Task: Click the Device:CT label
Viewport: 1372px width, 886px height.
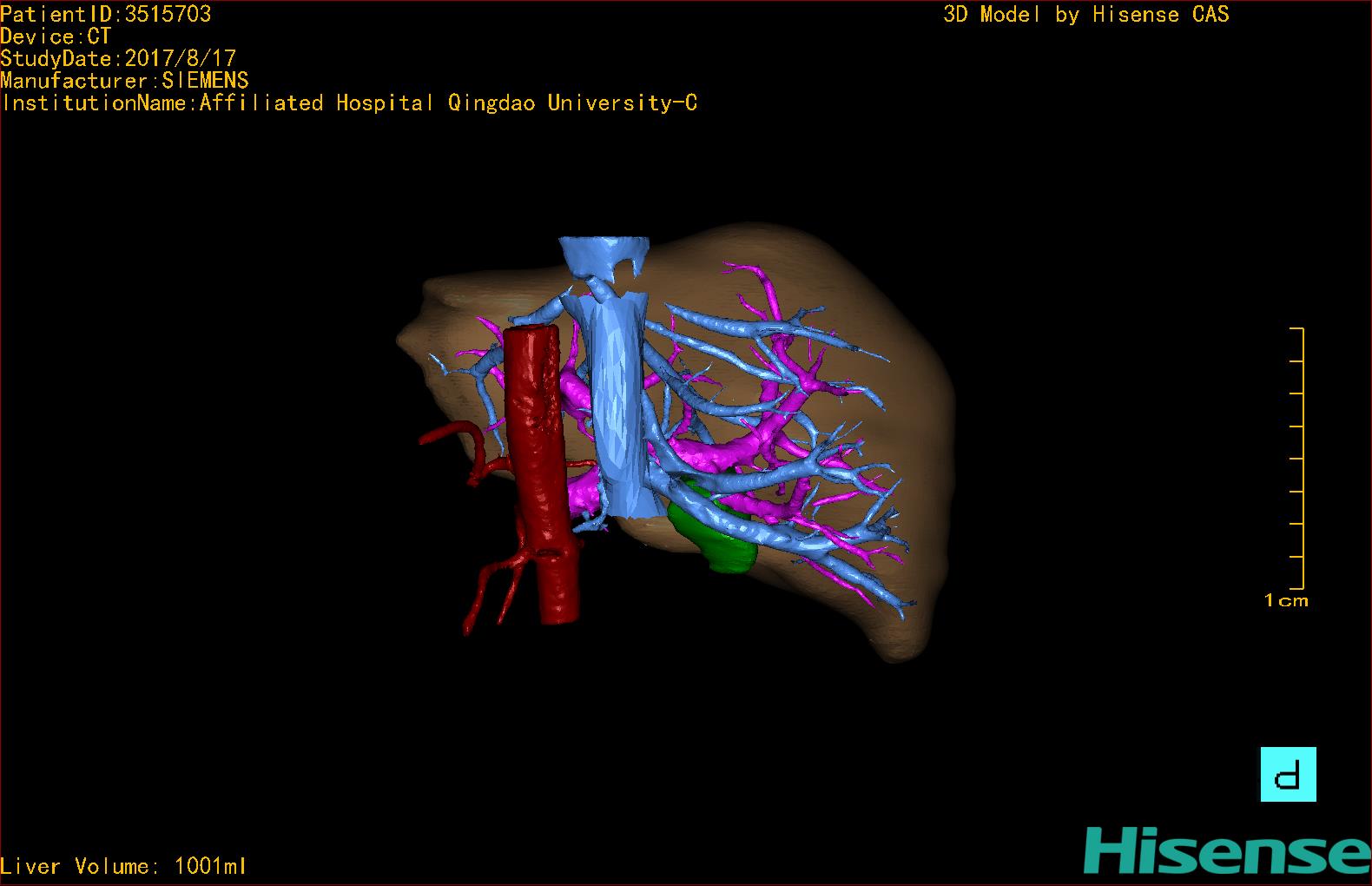Action: 56,36
